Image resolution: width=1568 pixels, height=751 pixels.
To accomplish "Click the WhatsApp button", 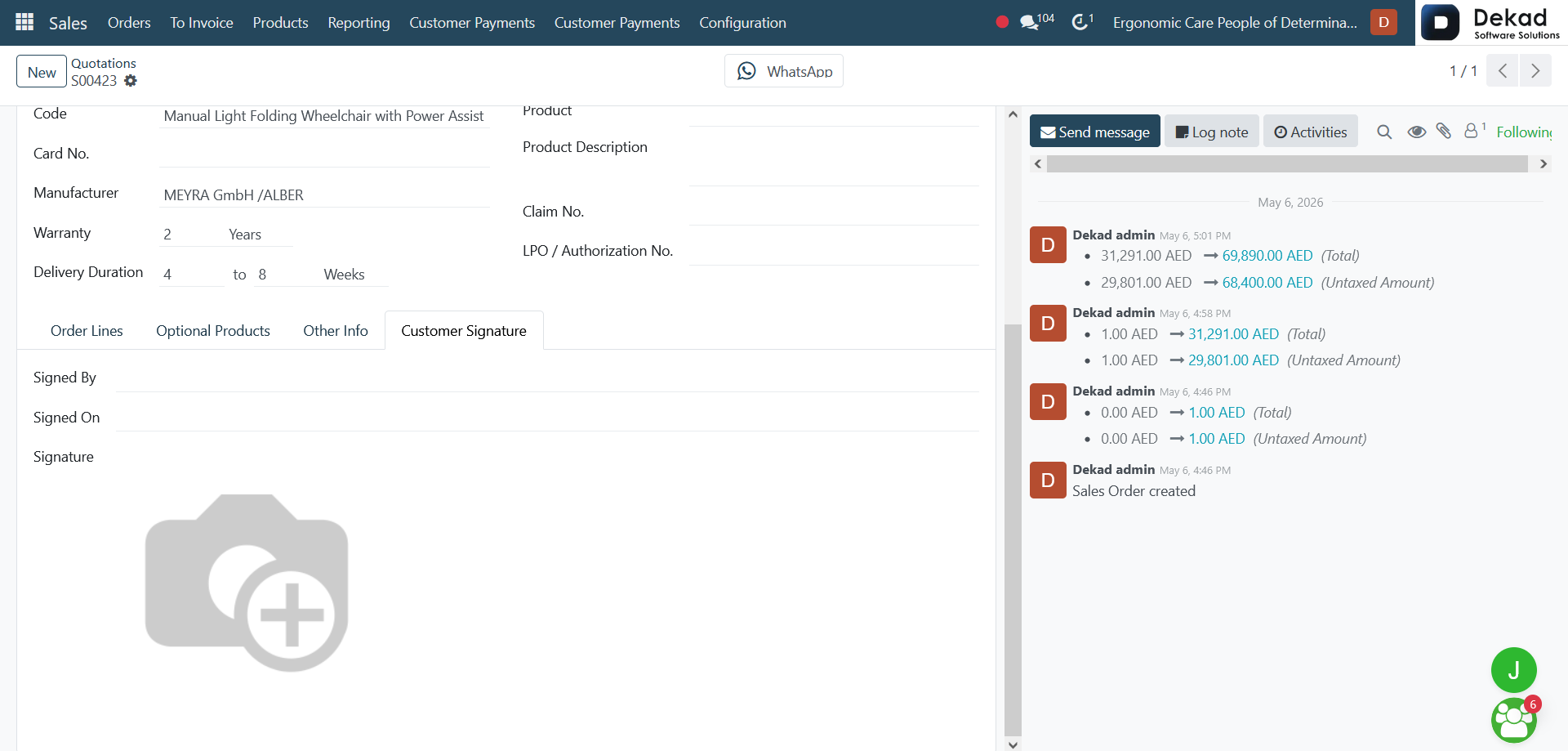I will (x=784, y=71).
